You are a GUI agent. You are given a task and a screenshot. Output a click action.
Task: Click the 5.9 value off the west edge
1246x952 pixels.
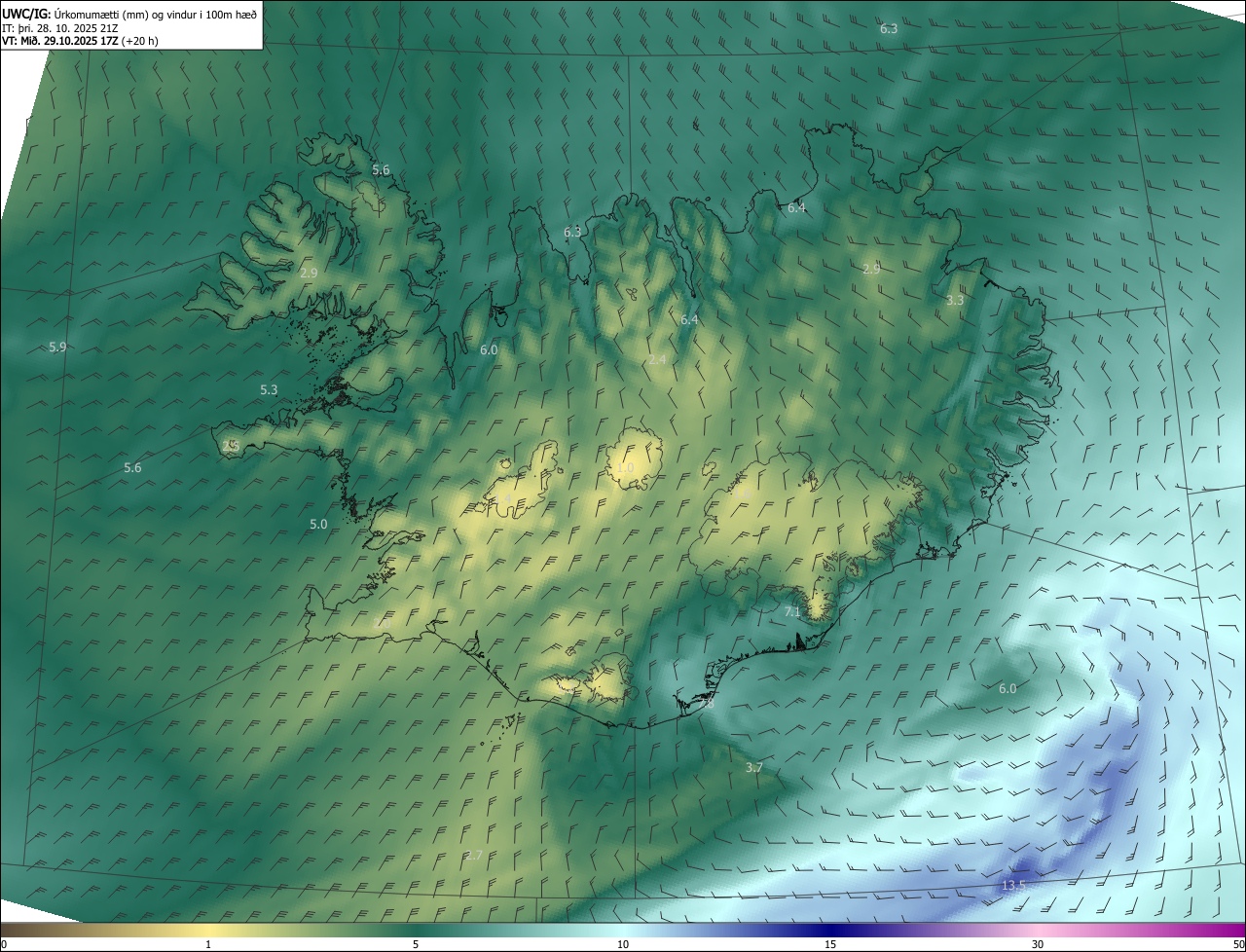point(57,347)
